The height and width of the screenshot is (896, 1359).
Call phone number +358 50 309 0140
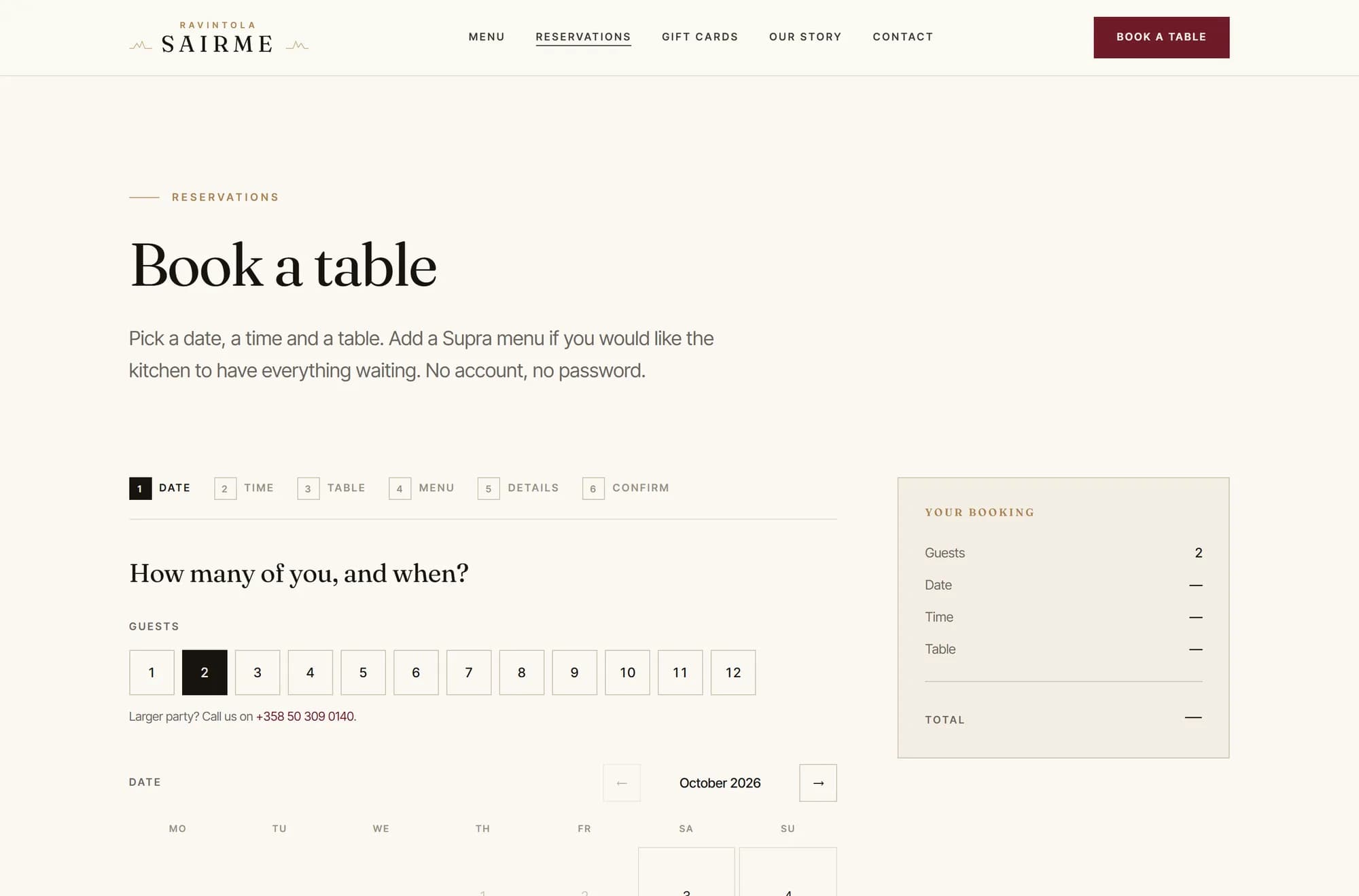click(305, 717)
